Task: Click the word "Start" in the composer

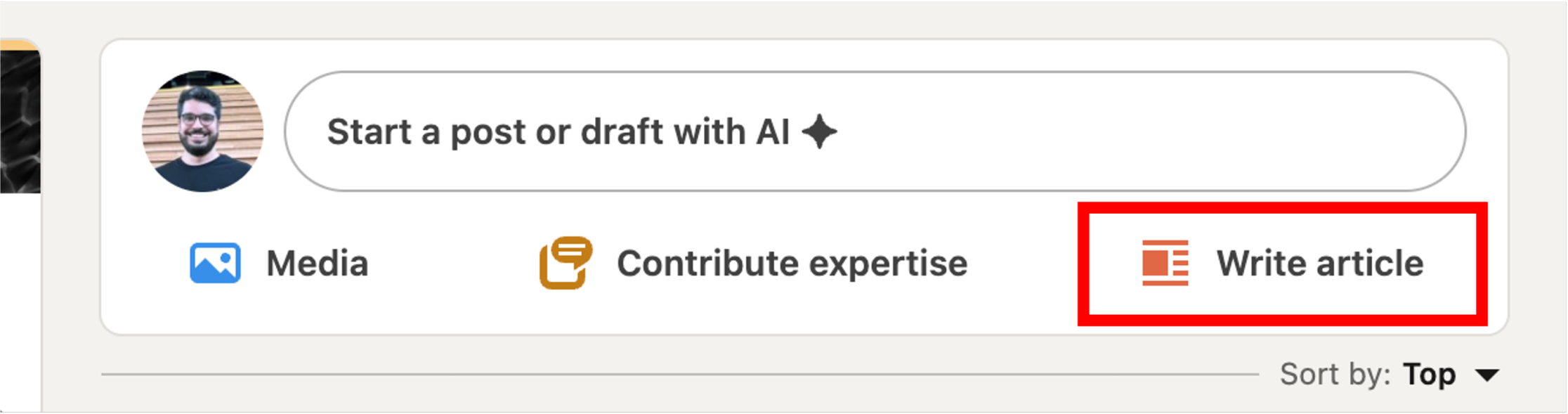Action: click(x=369, y=132)
